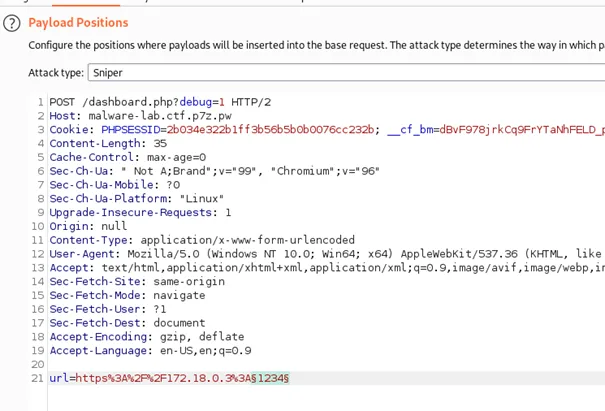Click the User-Agent header line

click(x=327, y=254)
